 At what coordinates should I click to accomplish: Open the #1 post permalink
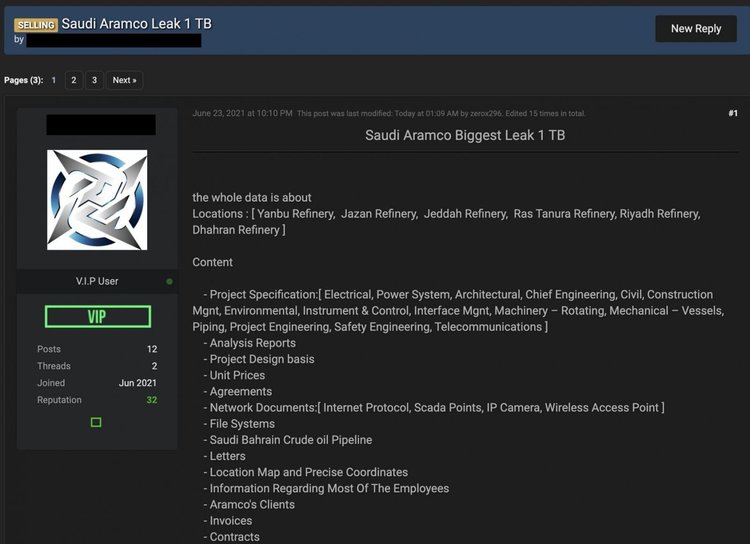point(732,114)
